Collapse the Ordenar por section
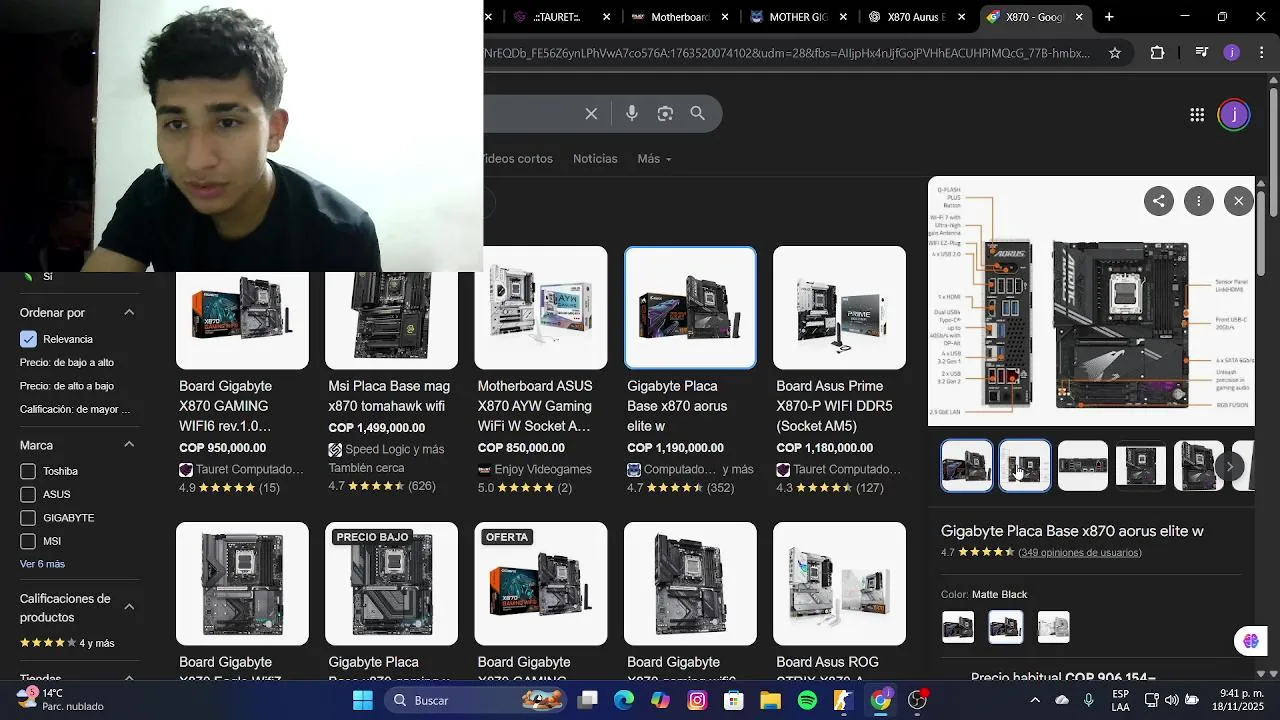 pos(129,312)
